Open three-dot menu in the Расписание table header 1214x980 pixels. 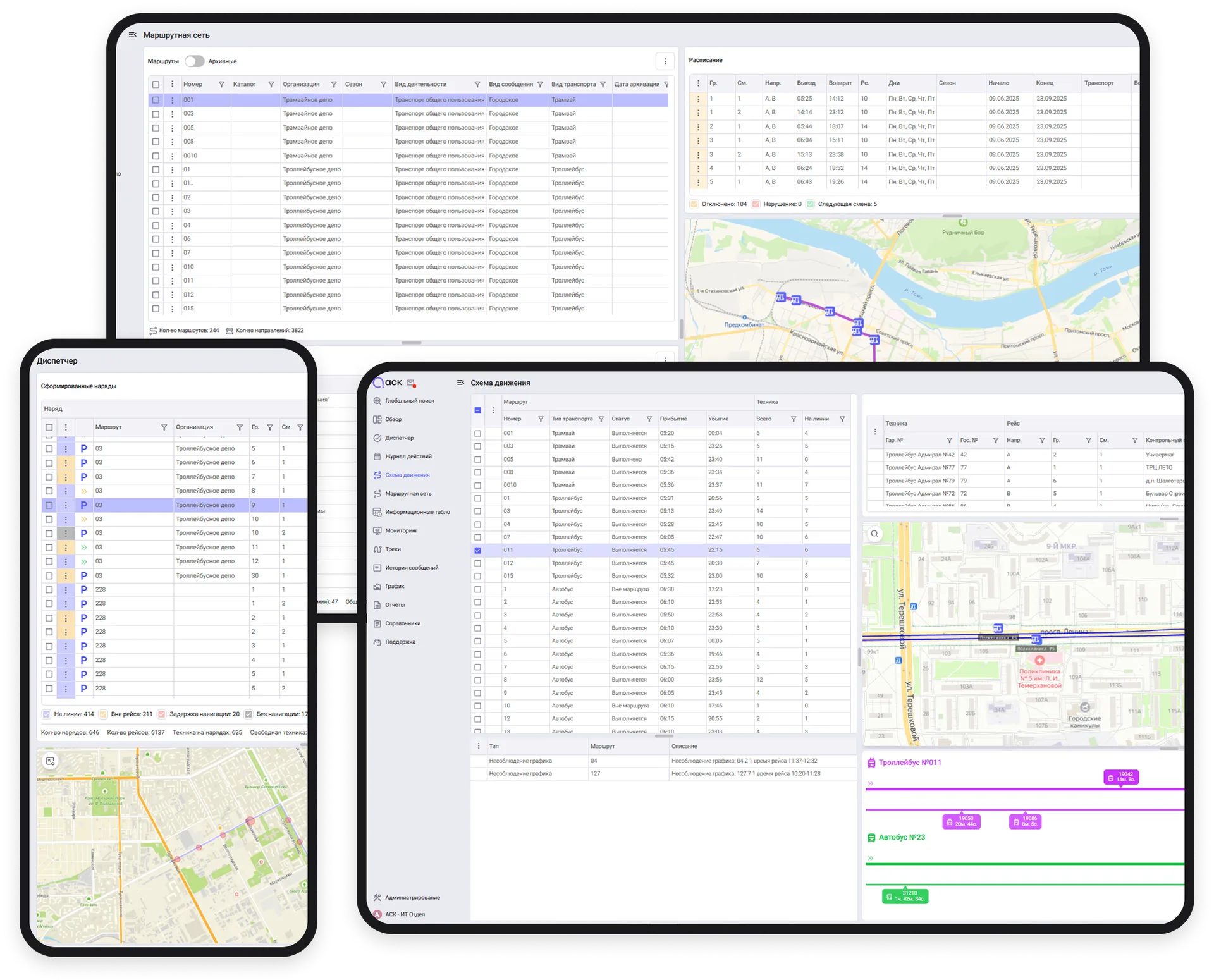tap(698, 83)
